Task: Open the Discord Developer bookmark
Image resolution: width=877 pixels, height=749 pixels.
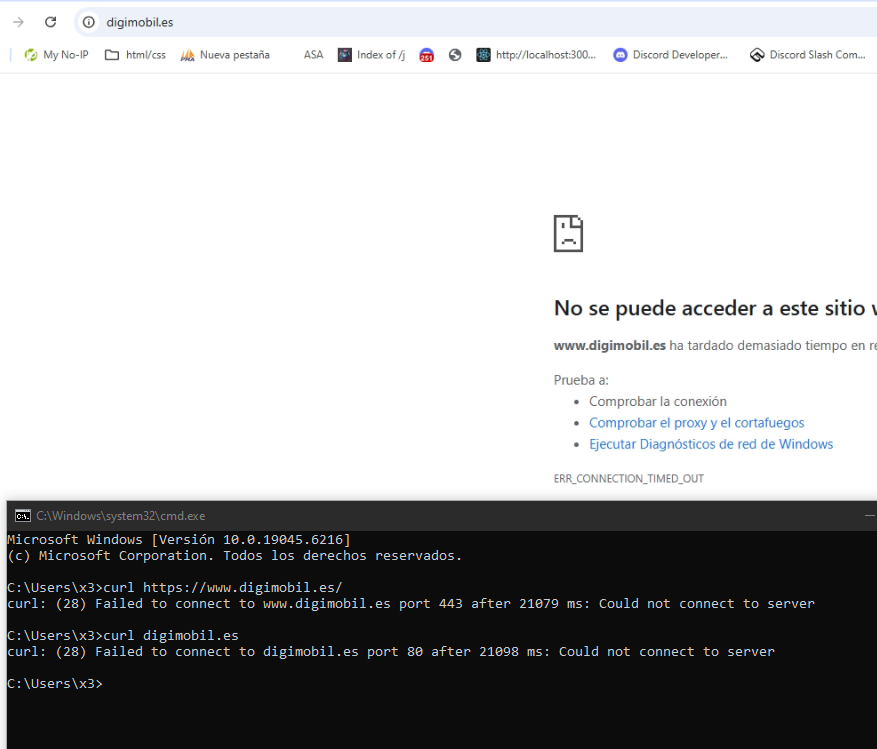Action: click(671, 55)
